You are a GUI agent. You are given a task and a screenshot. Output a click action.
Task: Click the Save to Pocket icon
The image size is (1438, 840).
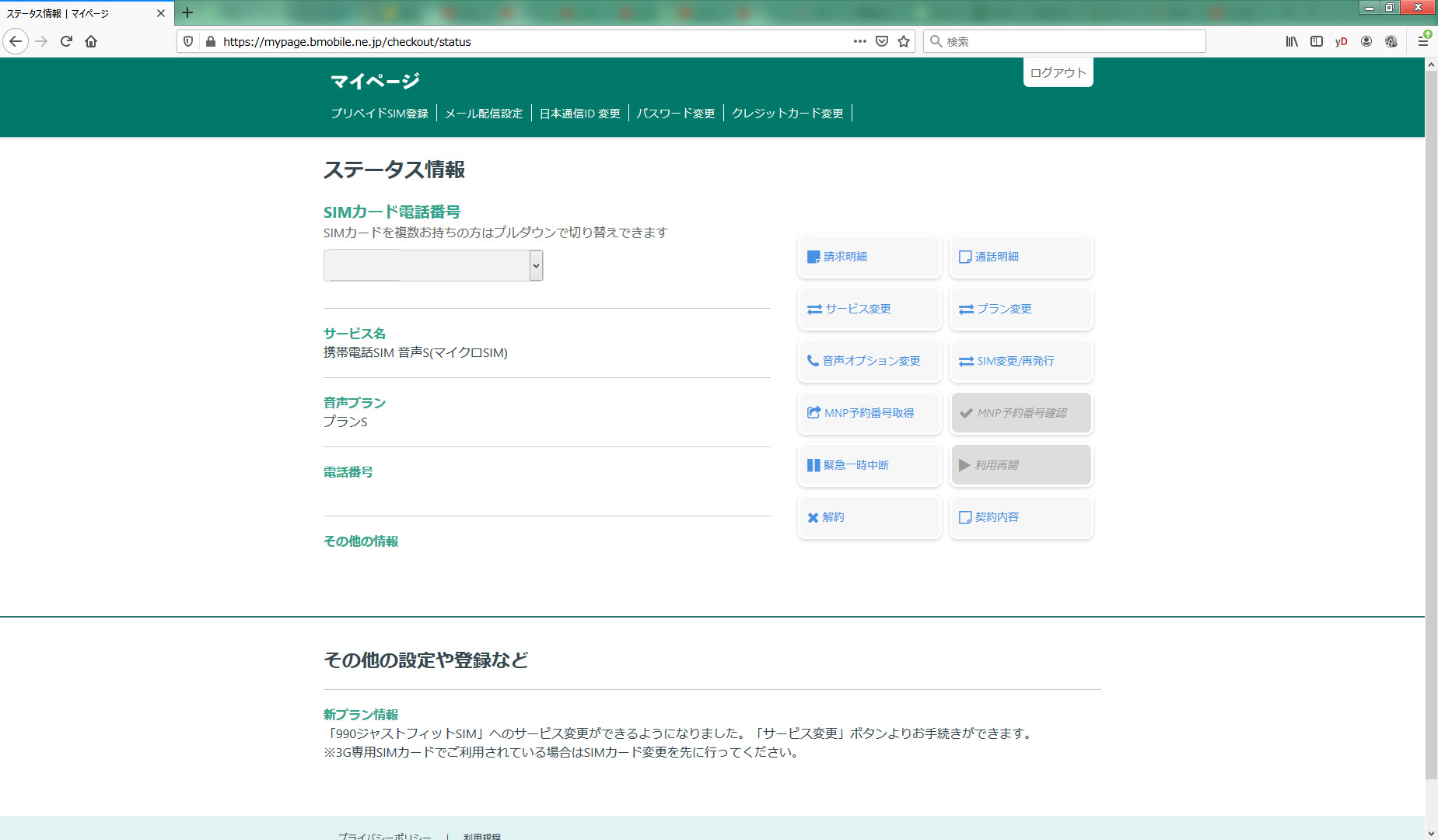pos(882,41)
